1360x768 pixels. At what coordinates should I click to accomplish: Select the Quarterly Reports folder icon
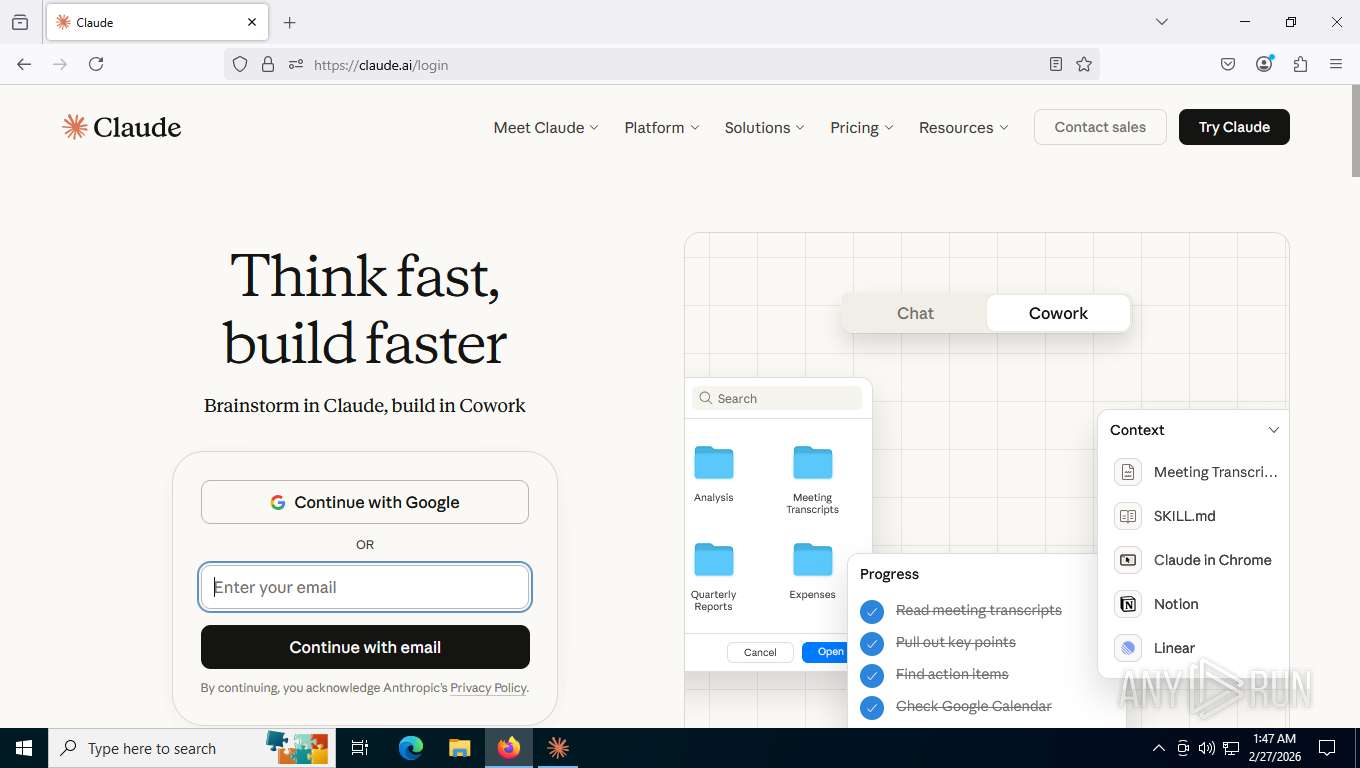(x=714, y=560)
